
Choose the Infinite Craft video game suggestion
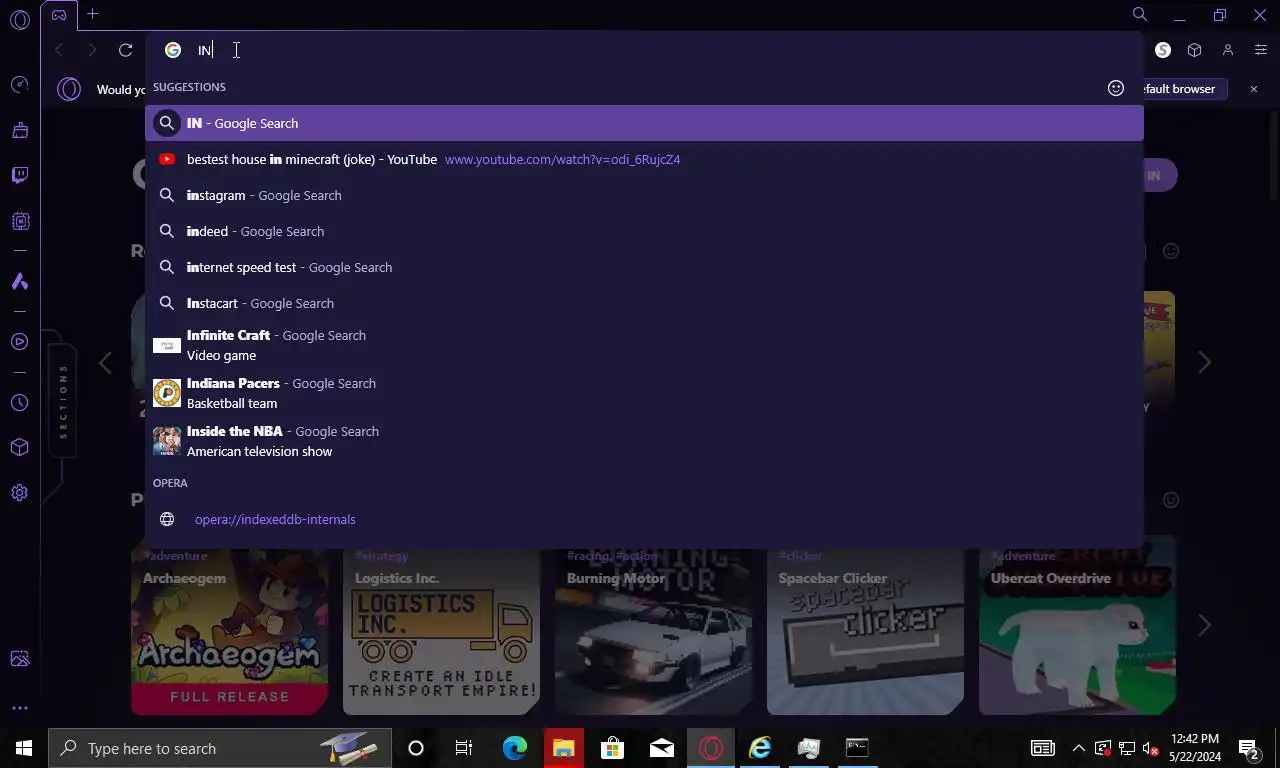pyautogui.click(x=644, y=345)
